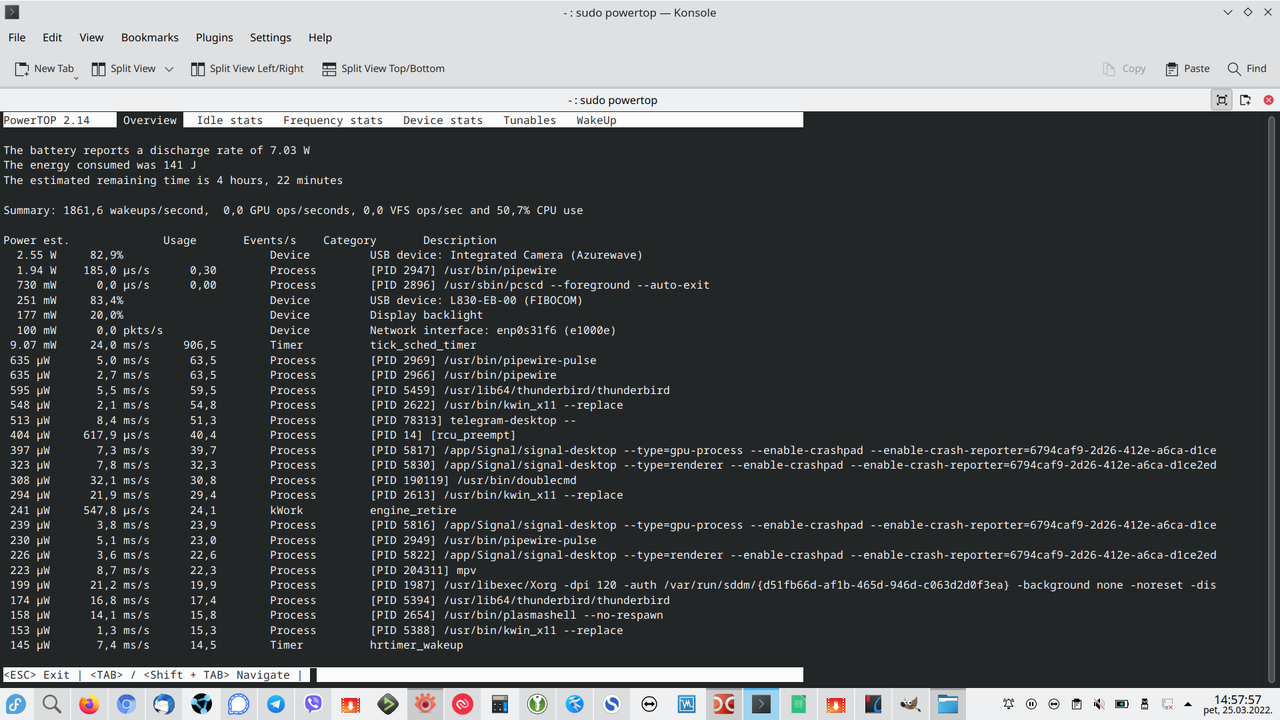Open the Fedora application launcher

pos(16,704)
